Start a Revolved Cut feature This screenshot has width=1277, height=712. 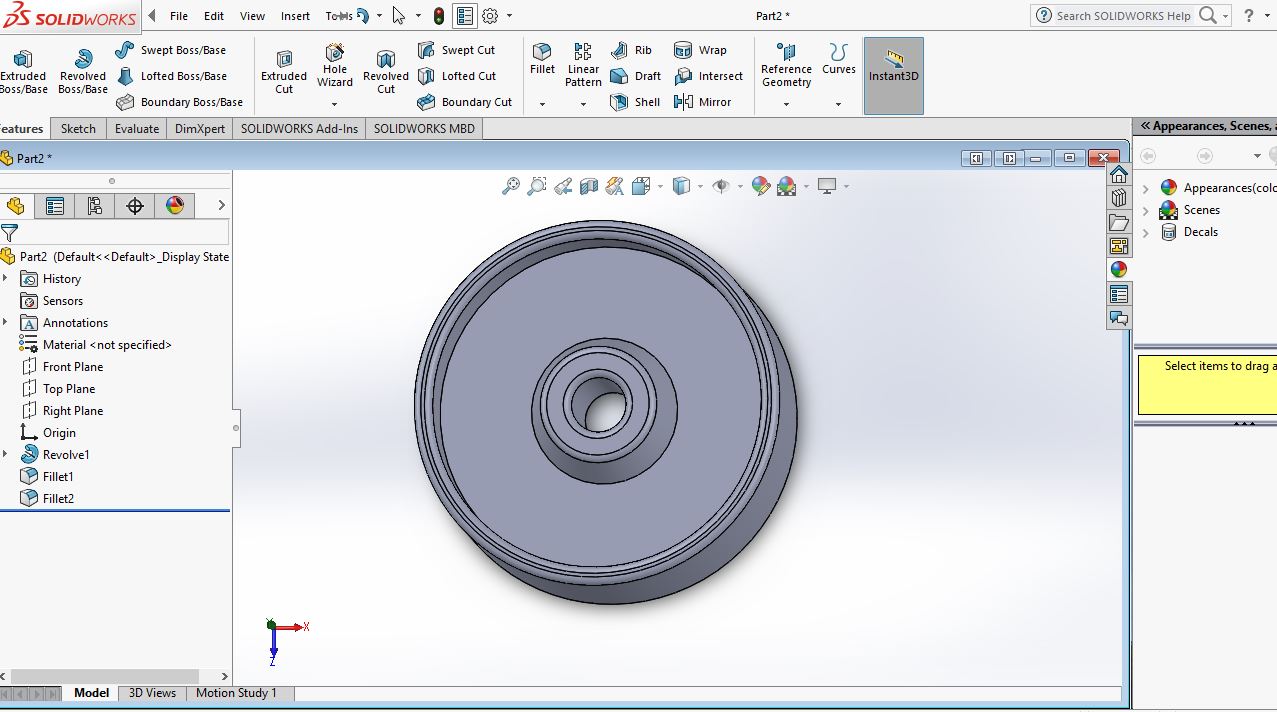click(386, 70)
